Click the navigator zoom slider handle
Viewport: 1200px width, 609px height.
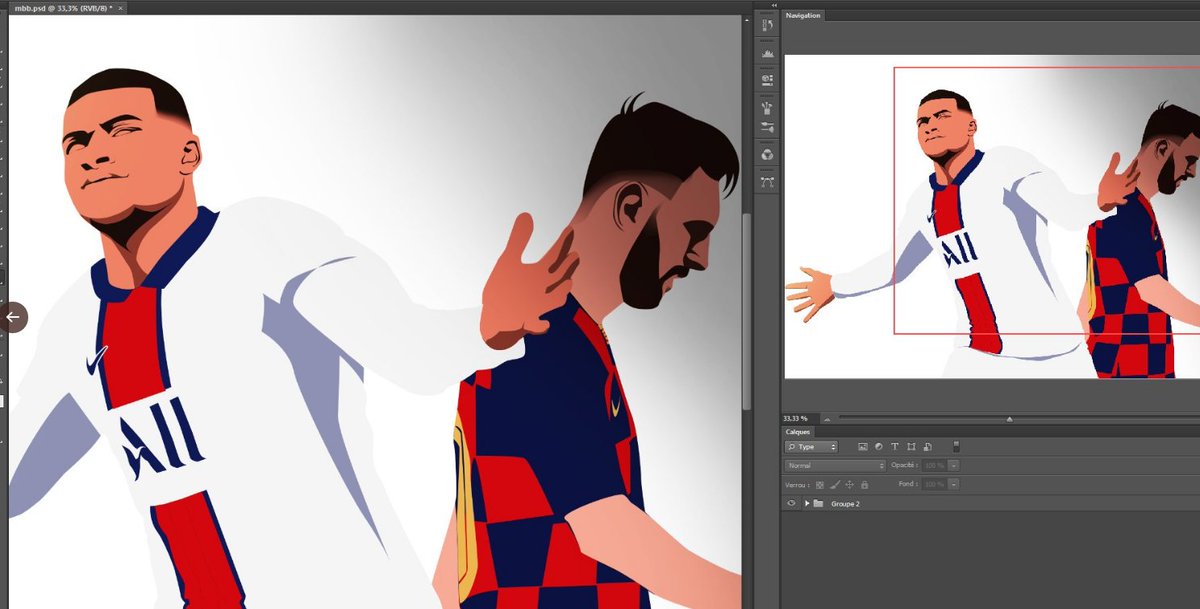point(1009,419)
